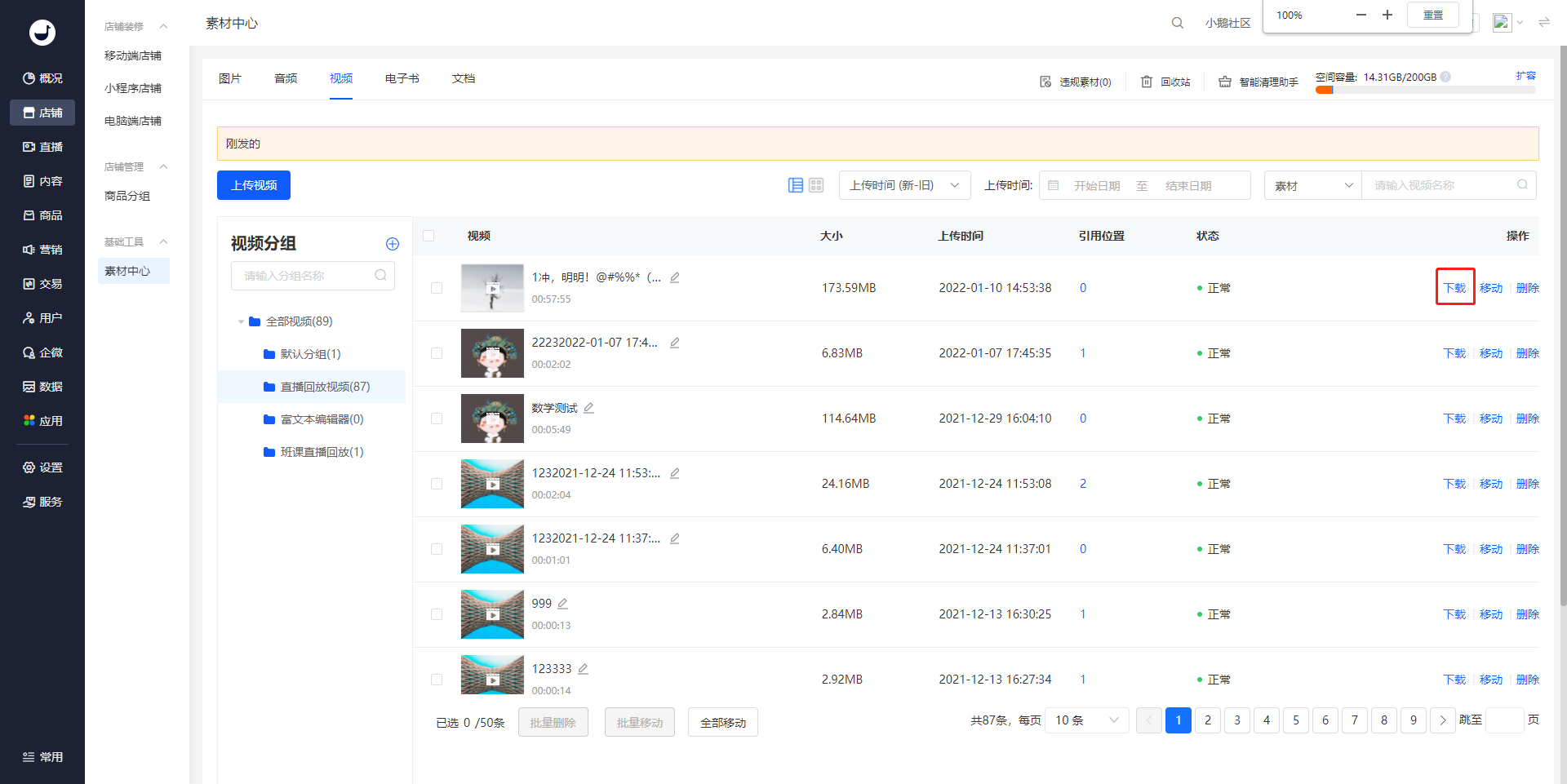Open the 上传时间 (新-旧) sort dropdown

click(904, 185)
